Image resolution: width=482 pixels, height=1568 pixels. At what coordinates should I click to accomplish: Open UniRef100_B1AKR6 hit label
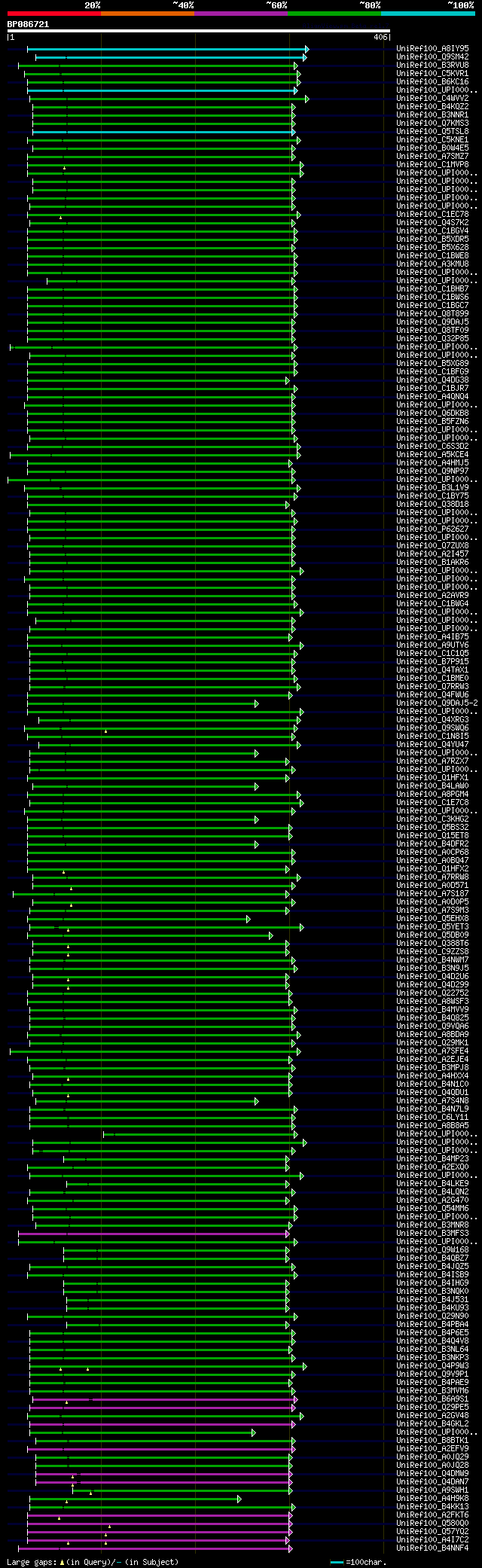432,562
